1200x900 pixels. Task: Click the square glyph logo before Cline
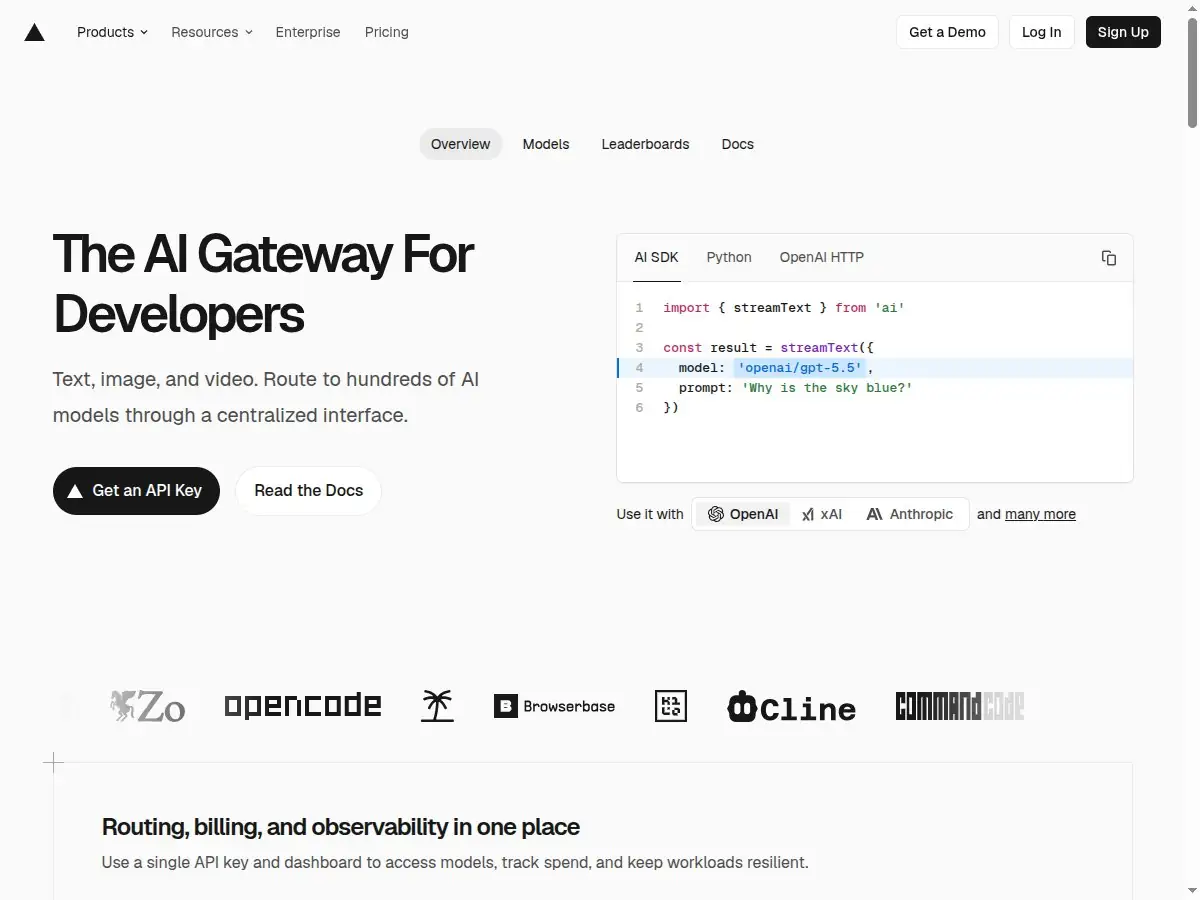click(x=671, y=706)
